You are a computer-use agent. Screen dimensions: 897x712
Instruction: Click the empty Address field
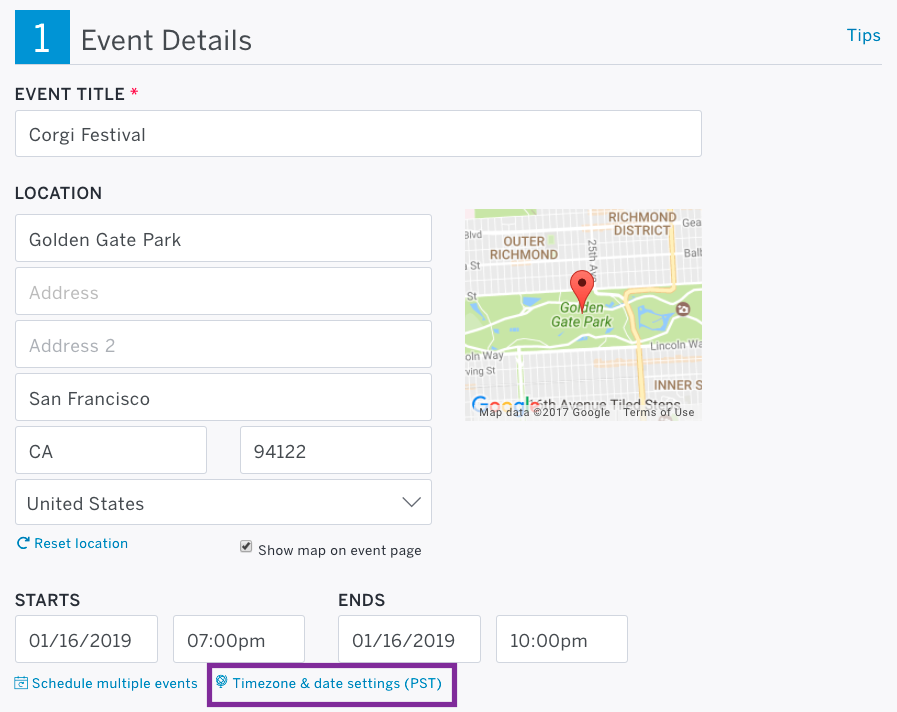[223, 292]
